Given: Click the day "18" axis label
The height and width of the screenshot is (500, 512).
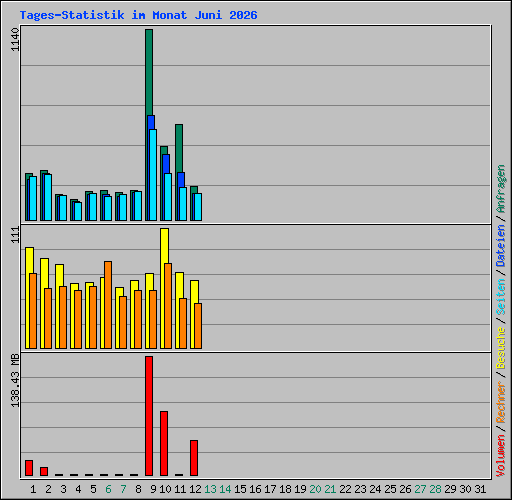Looking at the screenshot, I should 285,489.
